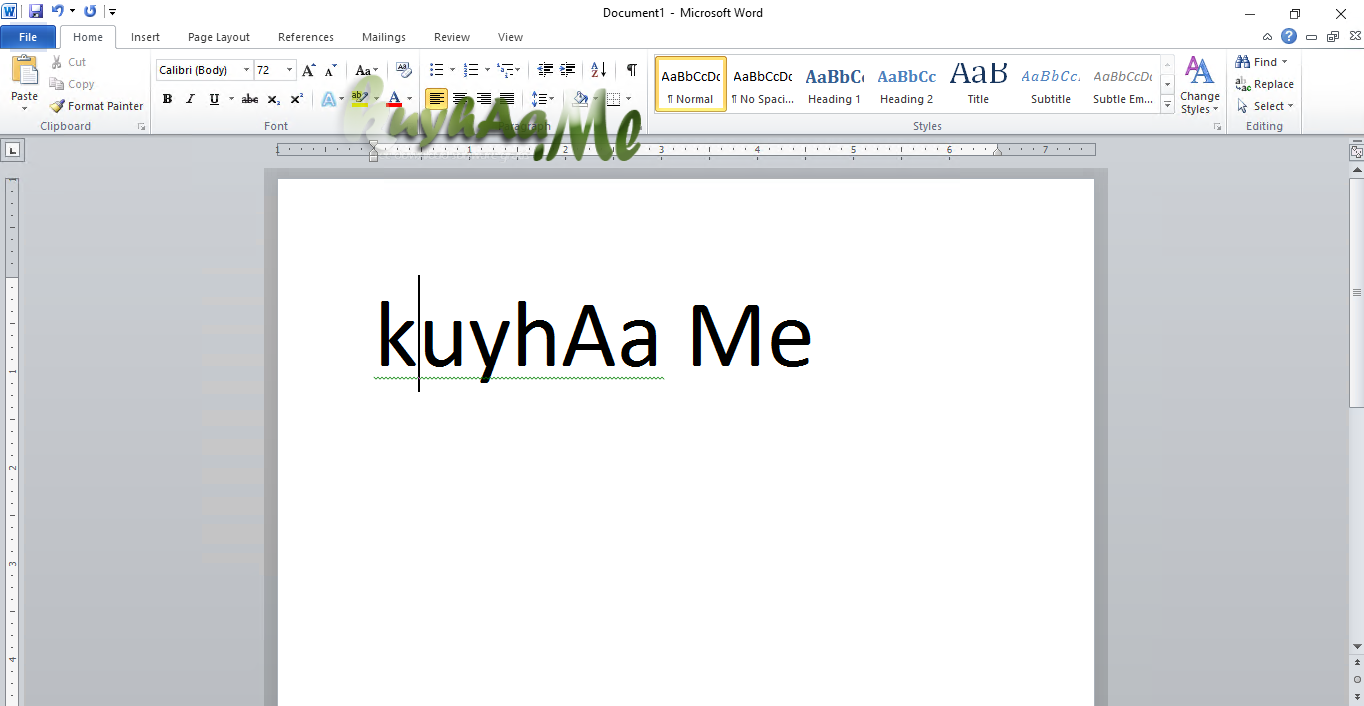
Task: Switch to the Page Layout tab
Action: tap(219, 37)
